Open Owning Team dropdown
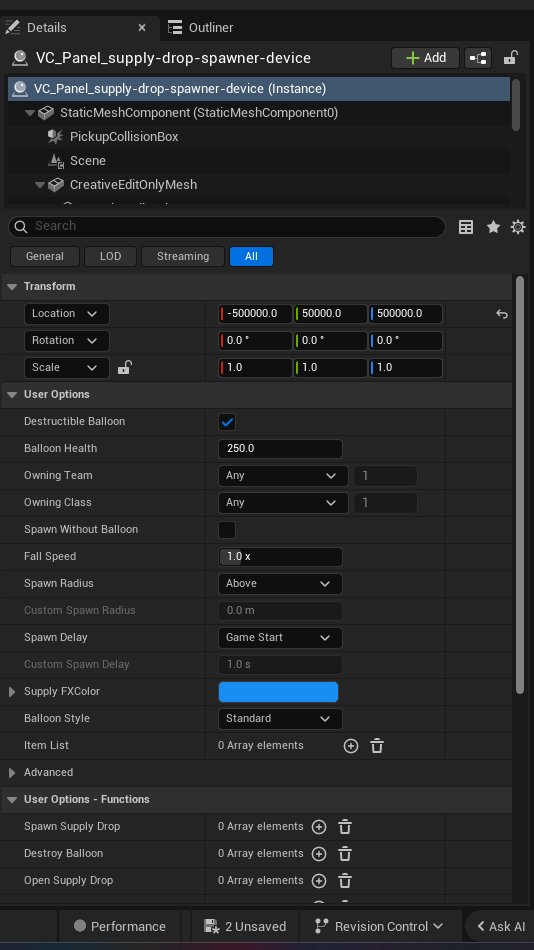The width and height of the screenshot is (534, 950). (x=283, y=476)
